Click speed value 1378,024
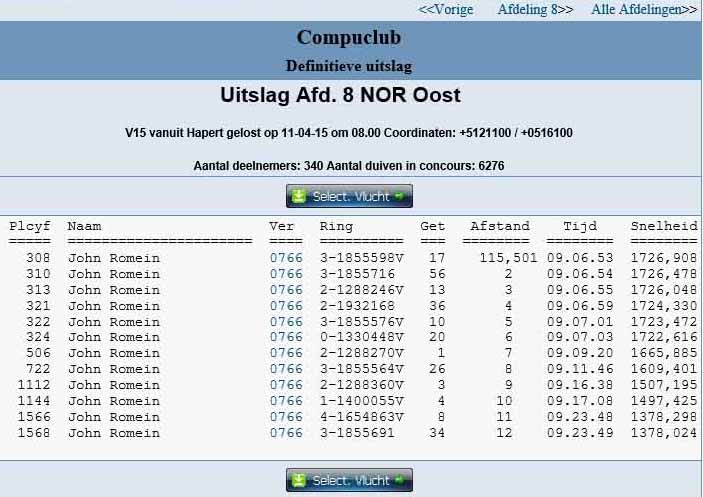 click(664, 433)
